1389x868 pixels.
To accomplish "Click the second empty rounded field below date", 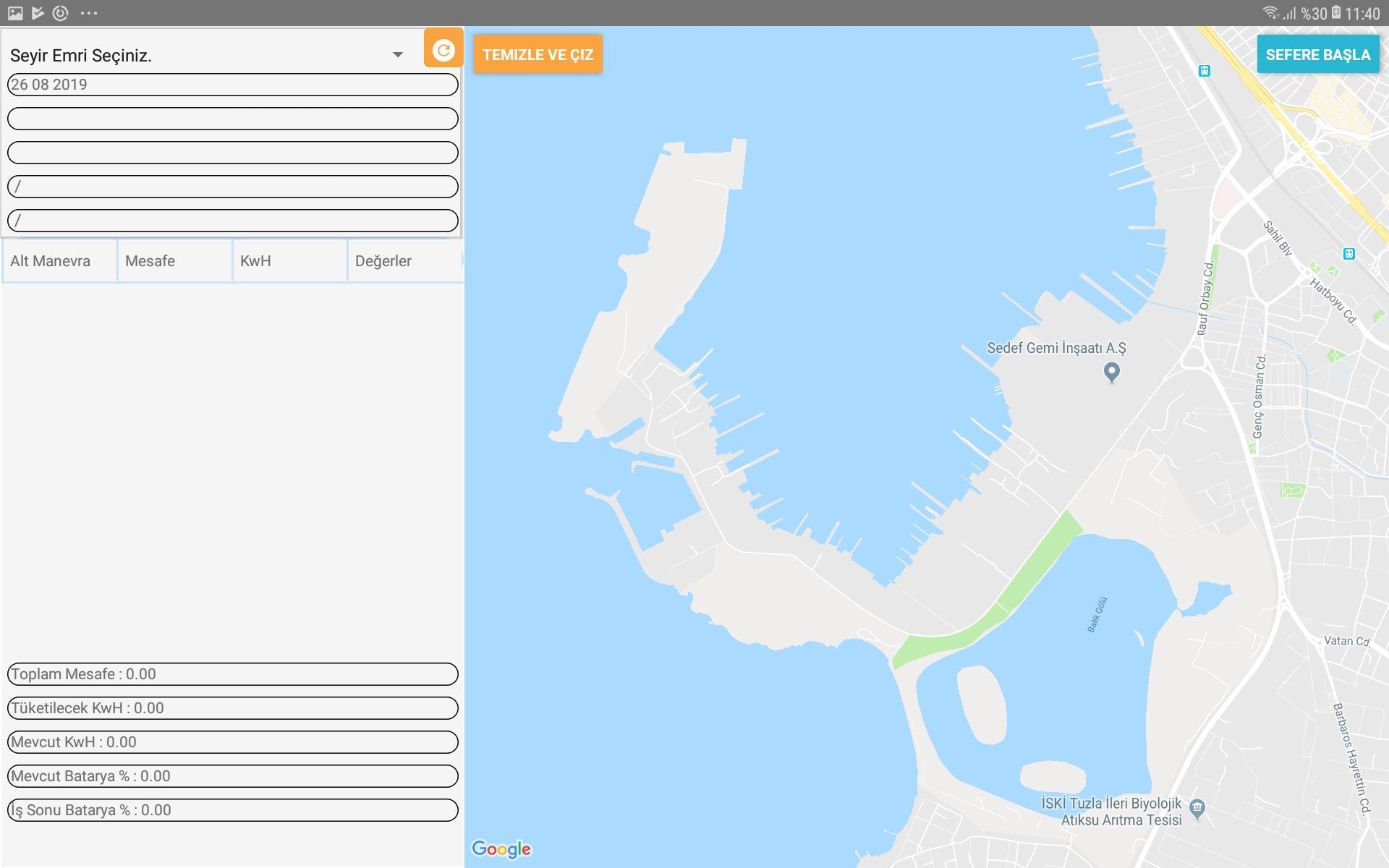I will click(x=233, y=119).
